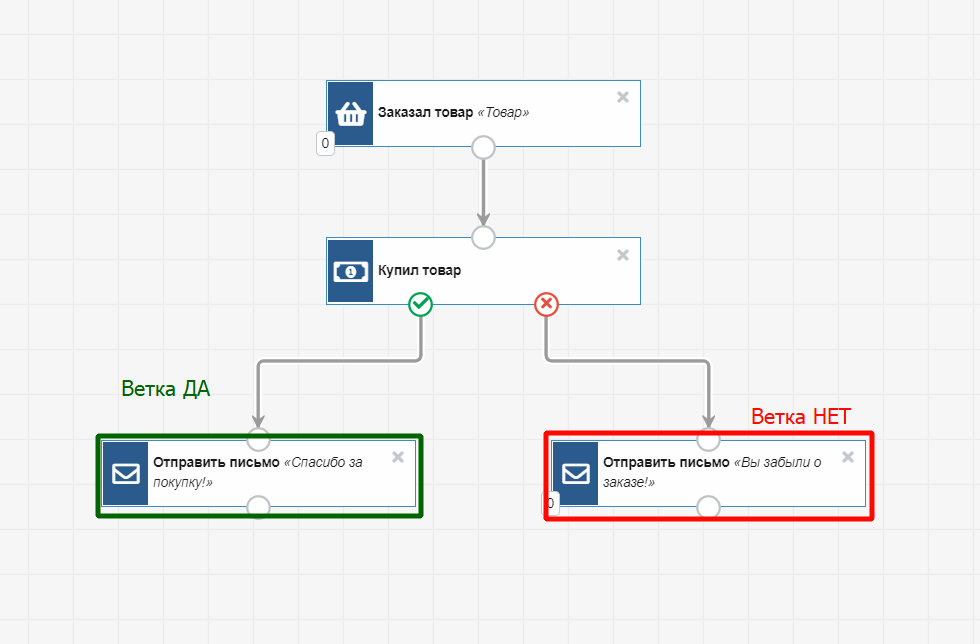Open the Заказал товар «Товар» block label

pyautogui.click(x=453, y=113)
